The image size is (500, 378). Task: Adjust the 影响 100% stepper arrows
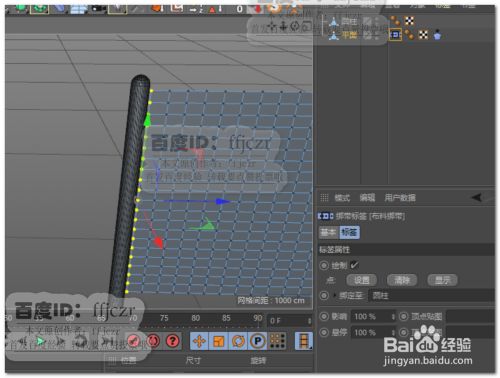point(393,316)
